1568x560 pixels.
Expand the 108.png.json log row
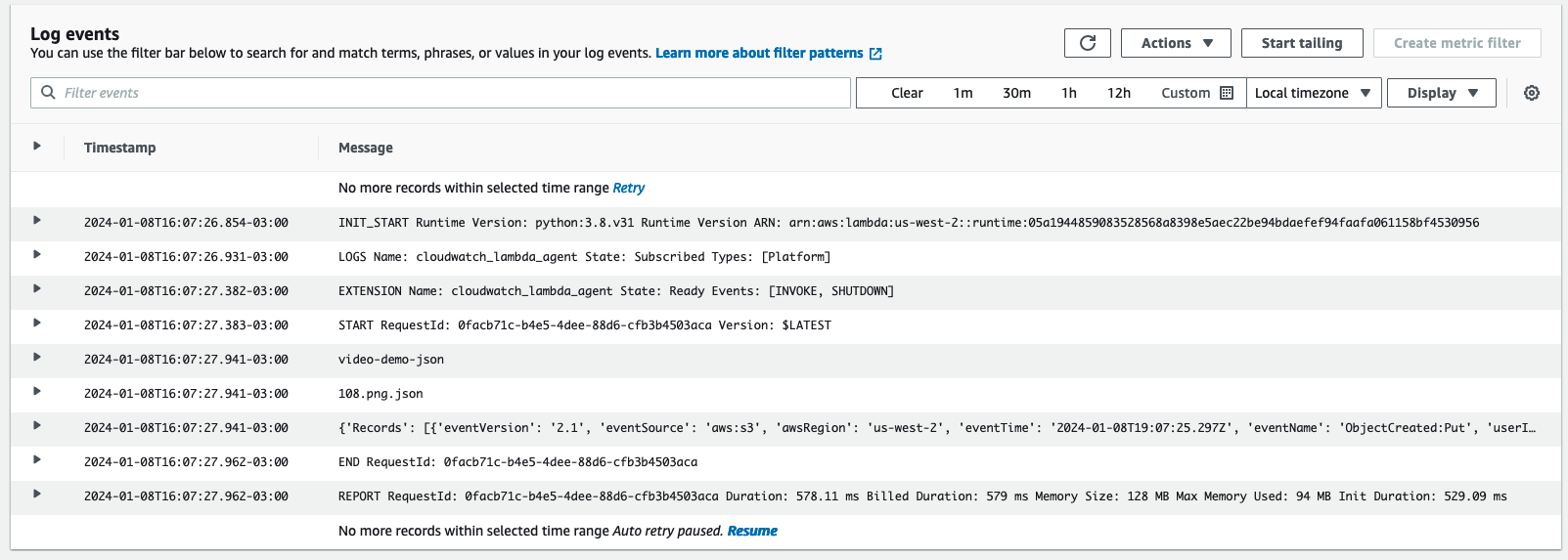(x=37, y=392)
